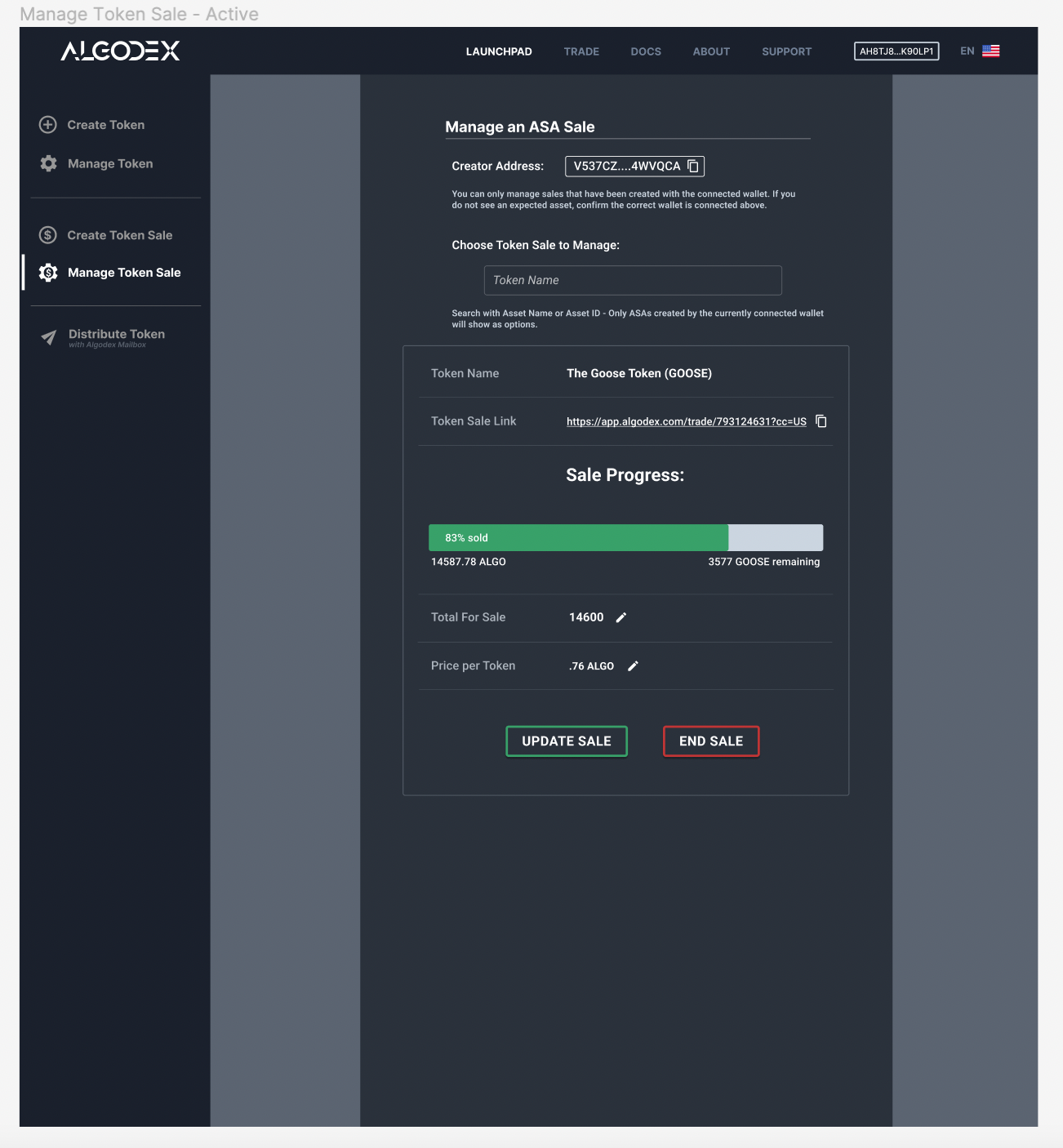Screen dimensions: 1063x1148
Task: Click the 83% sold progress bar
Action: click(626, 537)
